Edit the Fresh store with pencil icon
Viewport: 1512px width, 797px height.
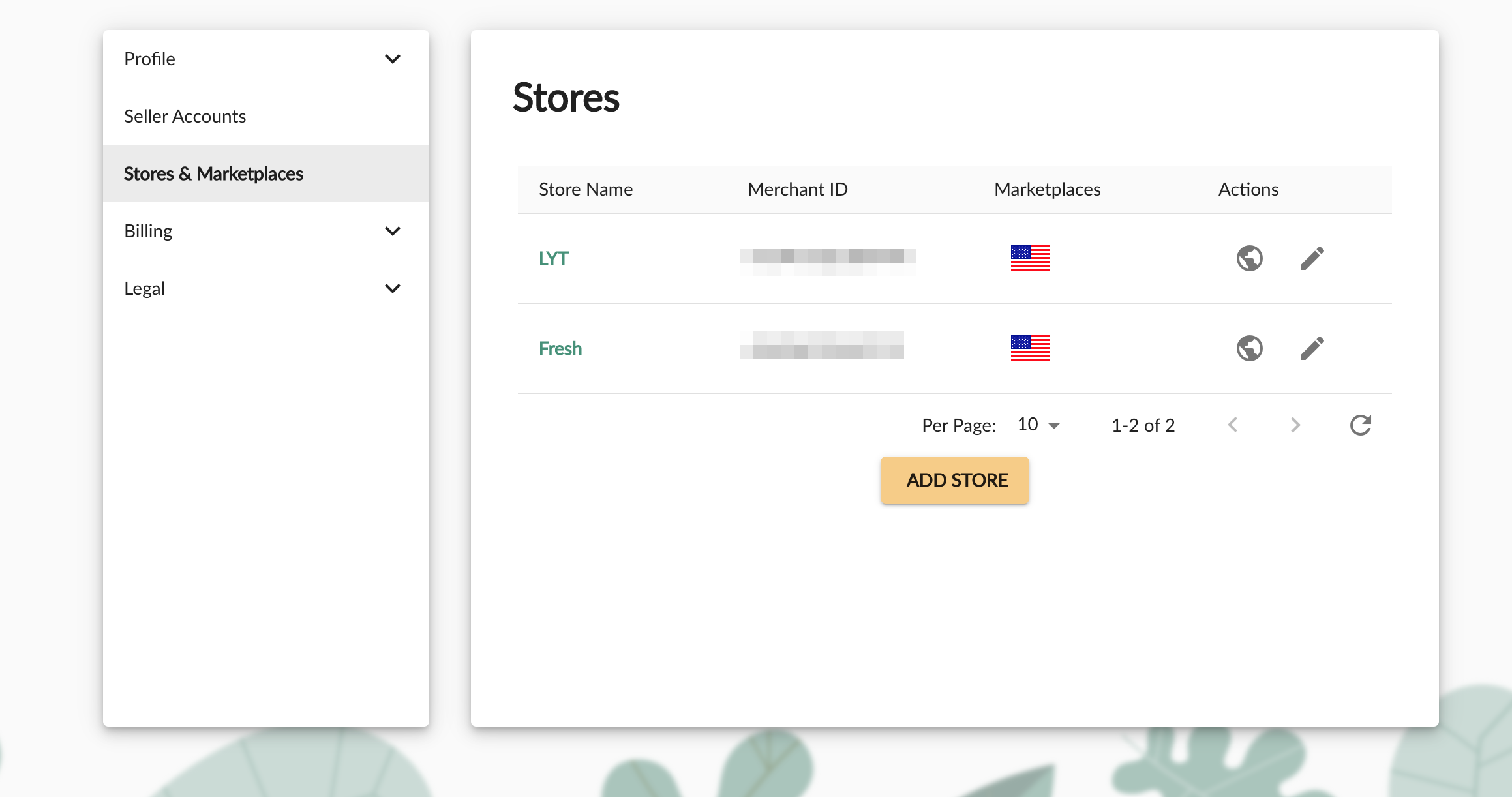pyautogui.click(x=1312, y=348)
